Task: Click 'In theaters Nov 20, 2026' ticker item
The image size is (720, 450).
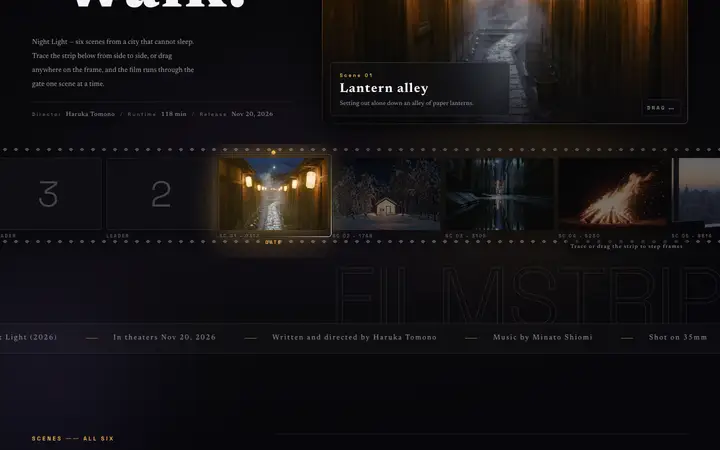Action: (164, 337)
